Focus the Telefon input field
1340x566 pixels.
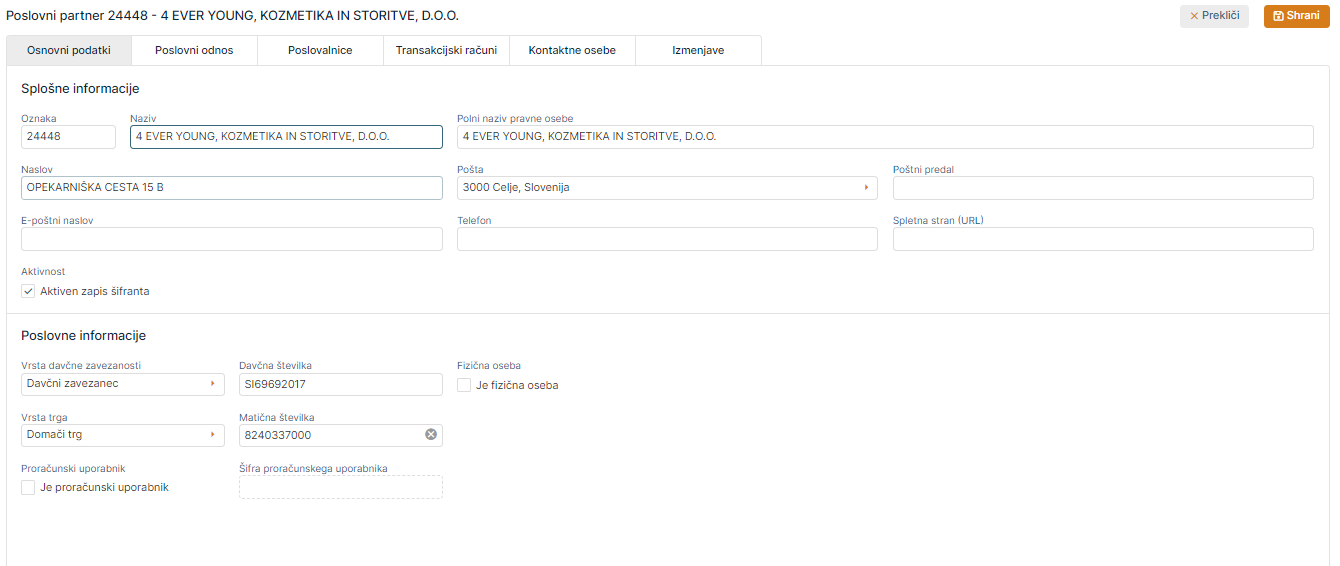pos(667,239)
